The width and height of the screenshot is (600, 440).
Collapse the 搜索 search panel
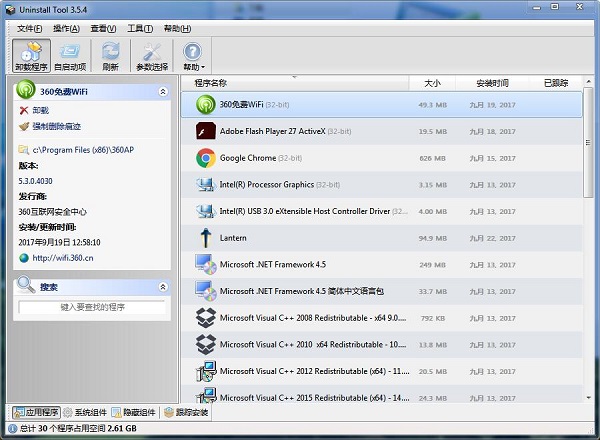pos(163,287)
